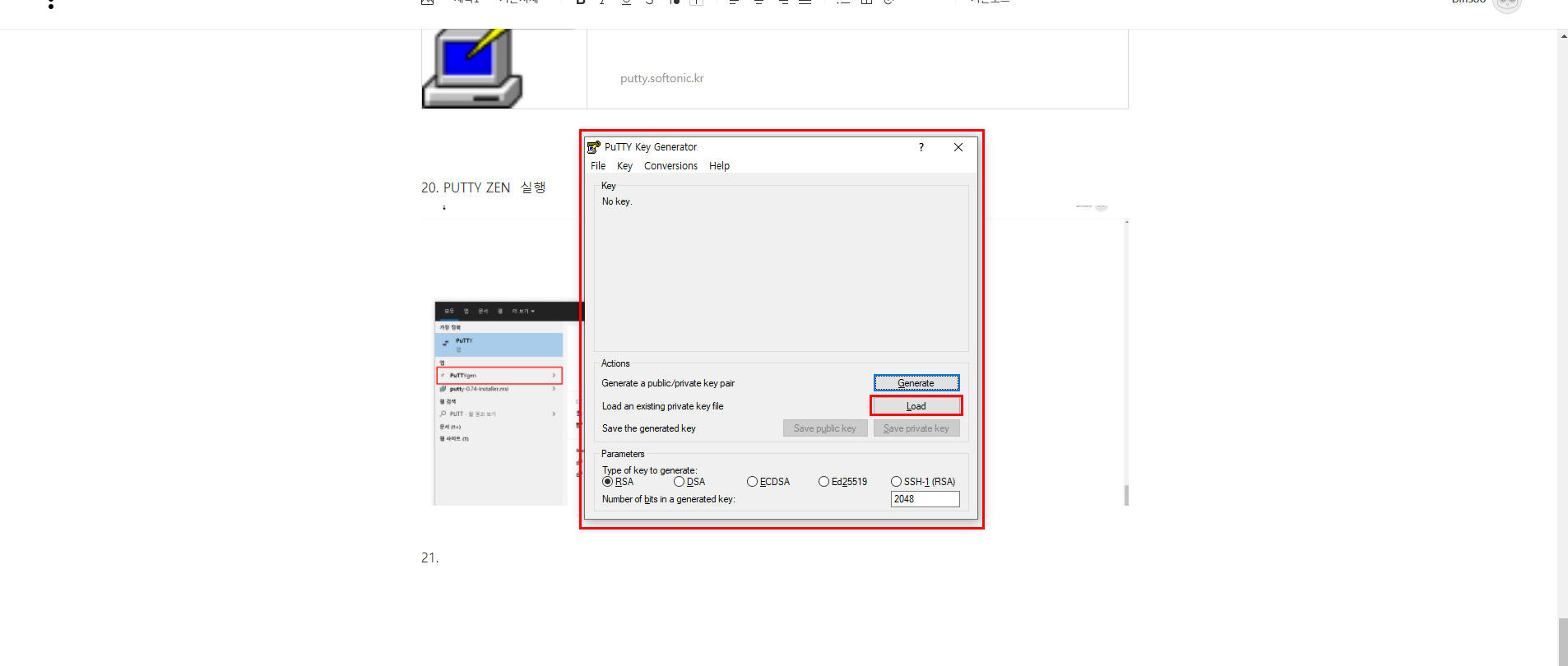This screenshot has height=666, width=1568.
Task: Switch to the 문서 search tab
Action: click(483, 312)
